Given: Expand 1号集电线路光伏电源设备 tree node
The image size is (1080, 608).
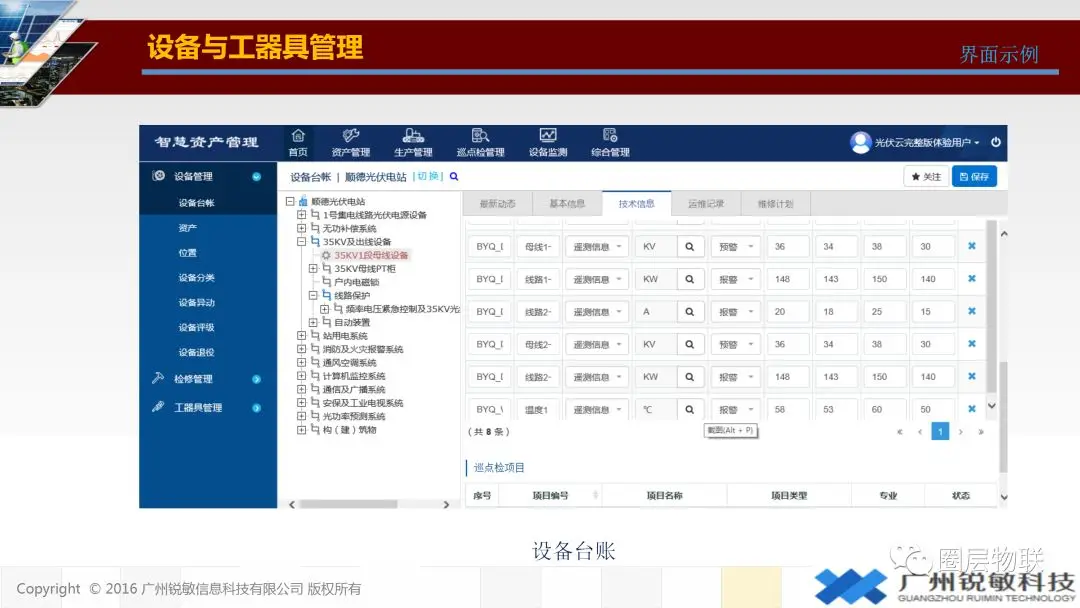Looking at the screenshot, I should (301, 215).
